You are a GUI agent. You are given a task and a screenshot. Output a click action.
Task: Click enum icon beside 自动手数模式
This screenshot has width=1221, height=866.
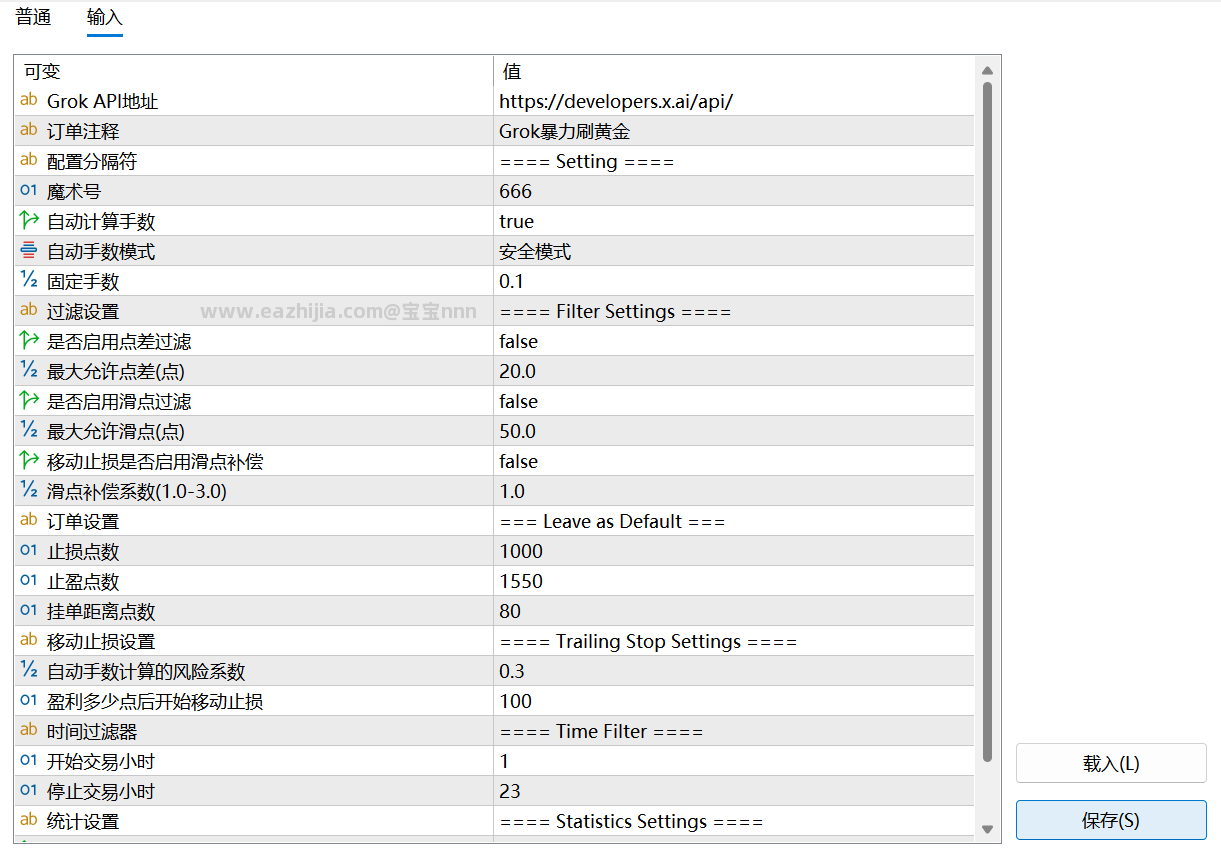28,251
